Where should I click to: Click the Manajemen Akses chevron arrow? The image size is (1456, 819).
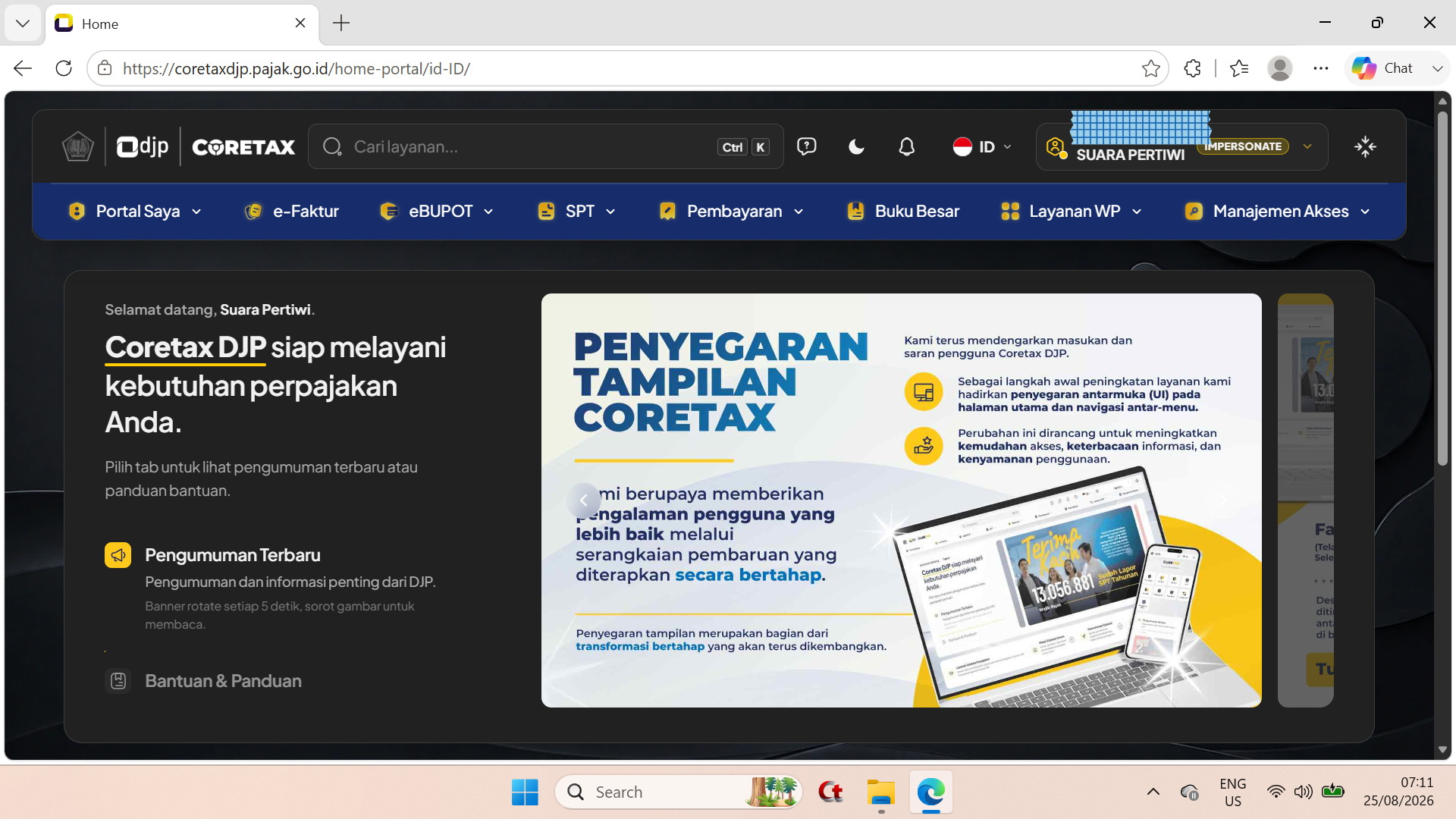pos(1365,212)
